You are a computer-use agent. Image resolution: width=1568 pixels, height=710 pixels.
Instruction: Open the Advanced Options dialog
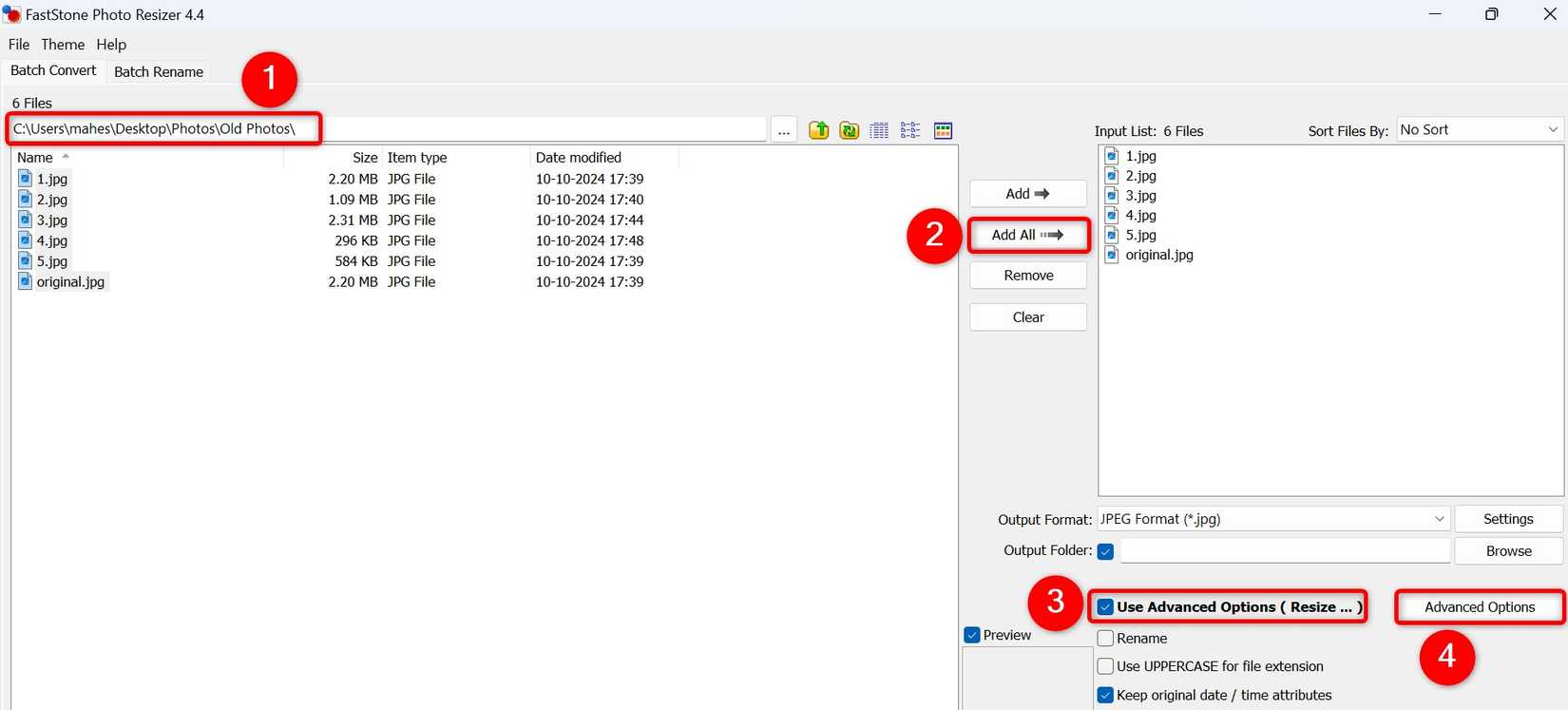tap(1479, 607)
